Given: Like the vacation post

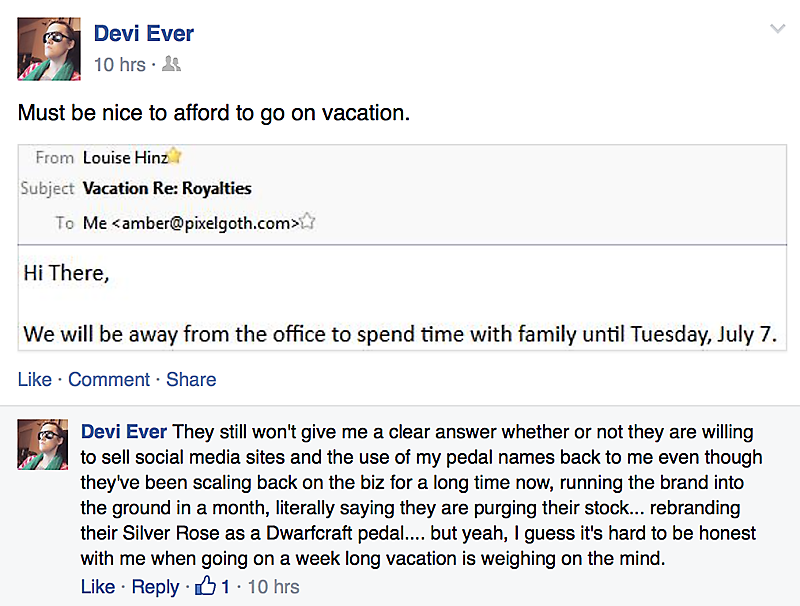Looking at the screenshot, I should pyautogui.click(x=34, y=380).
